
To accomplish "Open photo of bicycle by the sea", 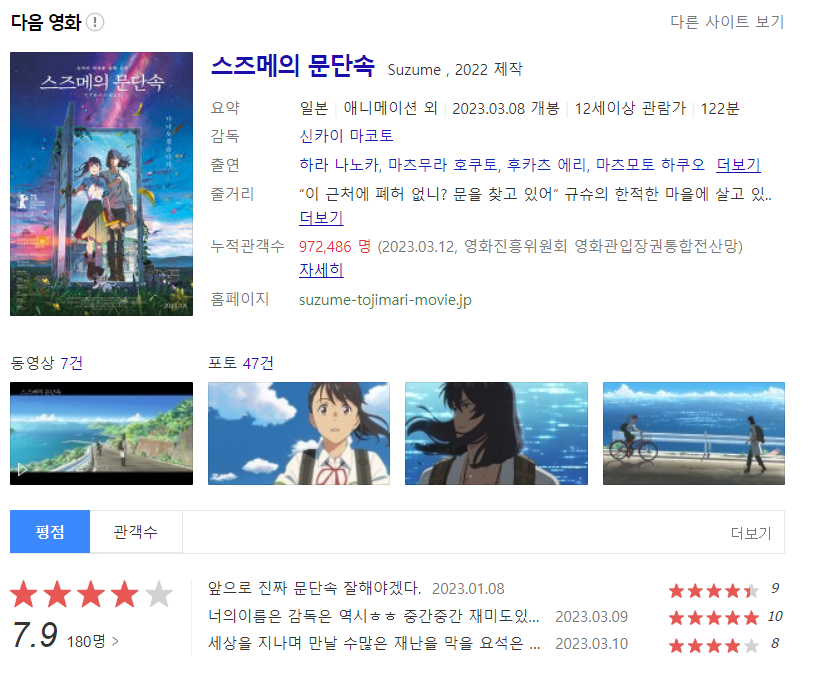I will (694, 433).
